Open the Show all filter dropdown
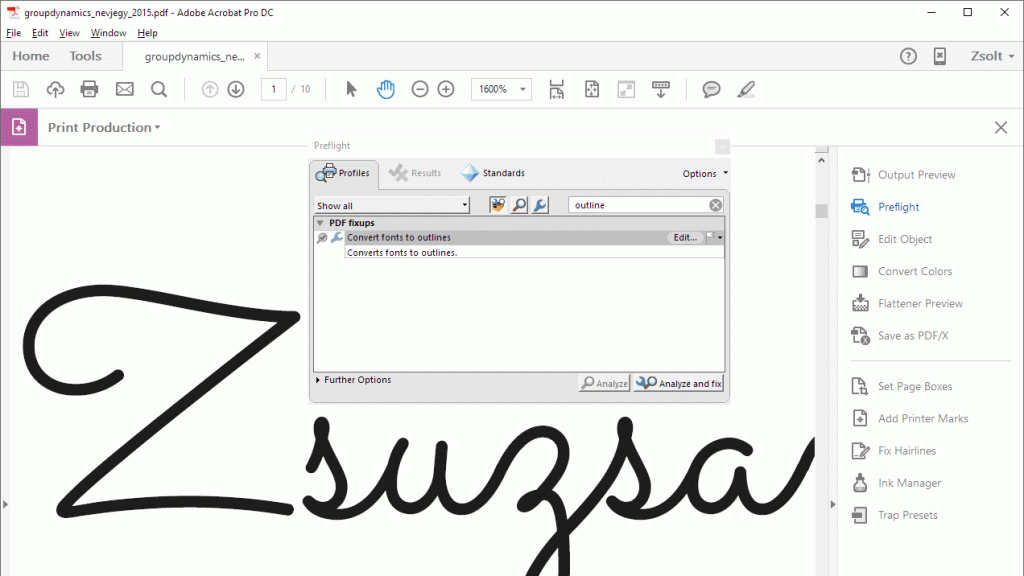The image size is (1024, 576). [392, 205]
